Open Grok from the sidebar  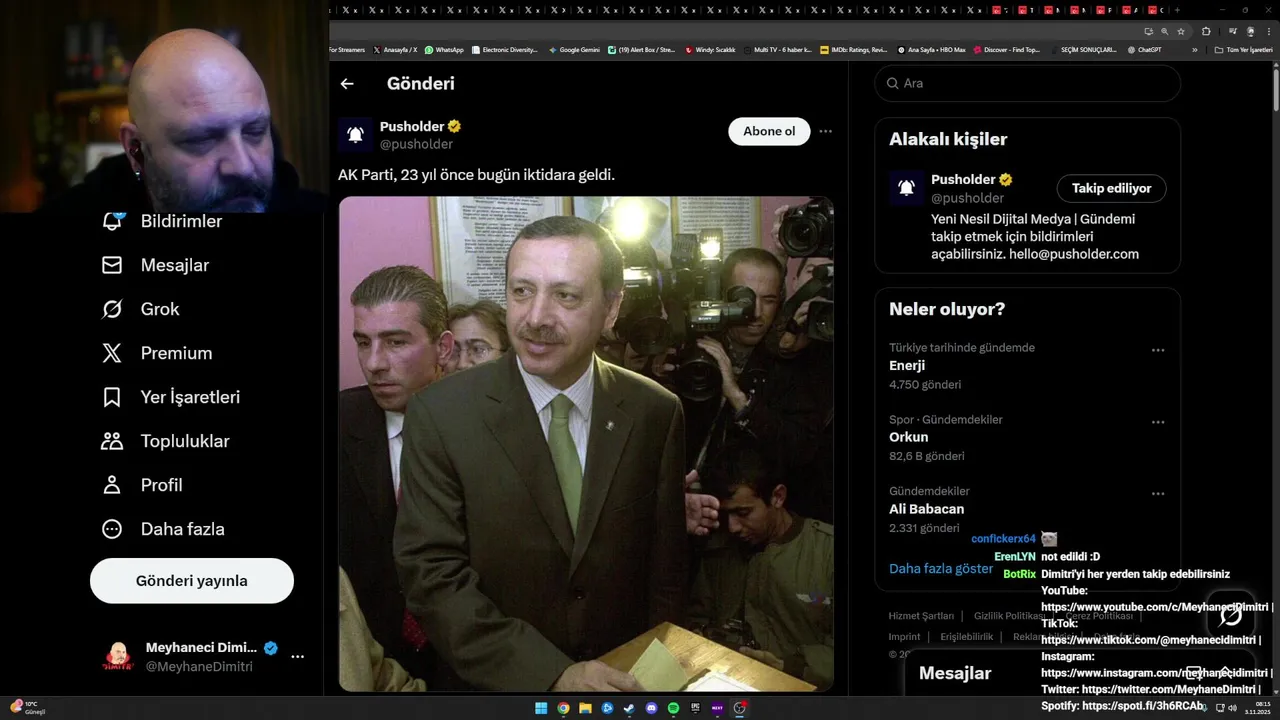[x=140, y=309]
